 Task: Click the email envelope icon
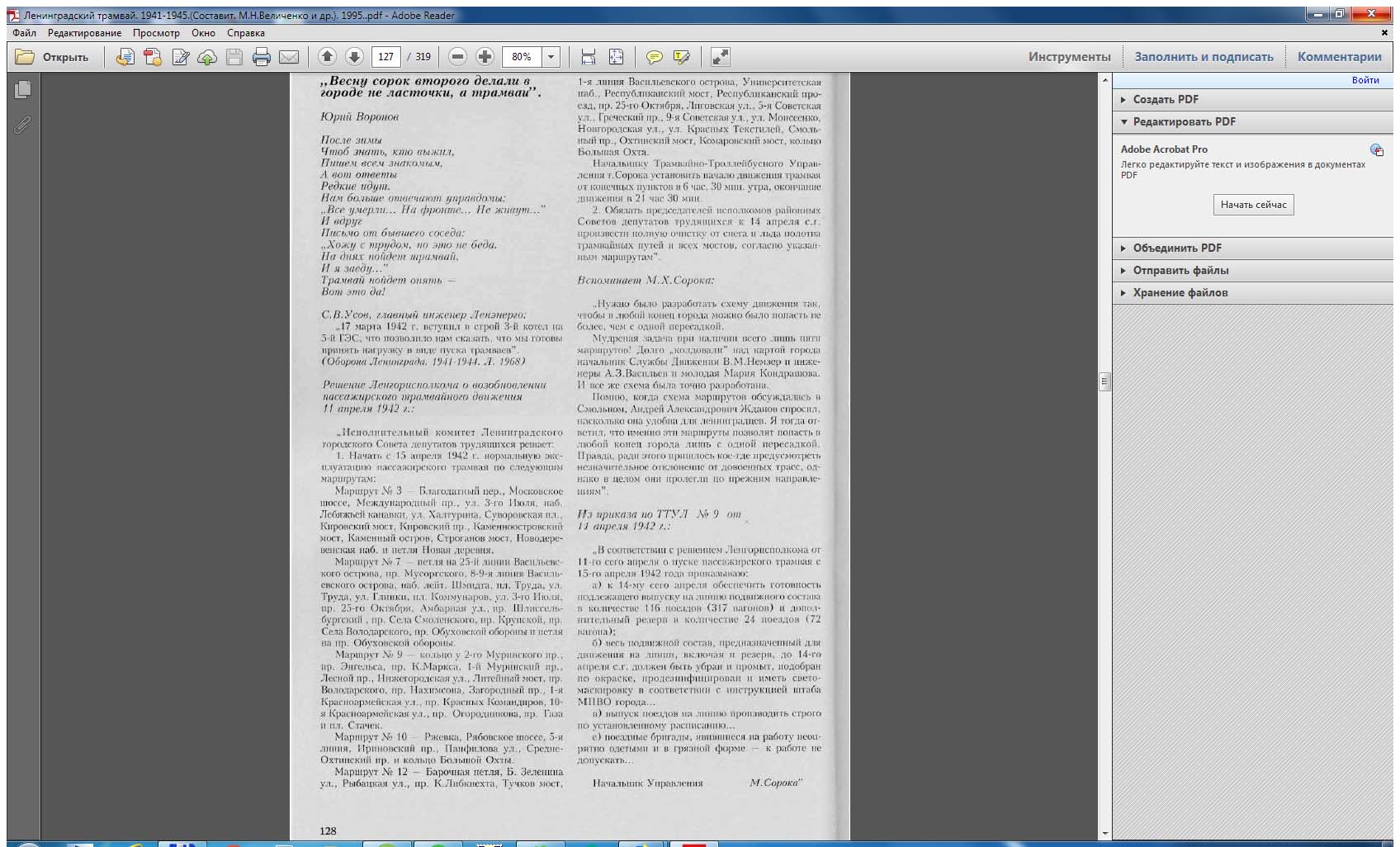(x=289, y=57)
